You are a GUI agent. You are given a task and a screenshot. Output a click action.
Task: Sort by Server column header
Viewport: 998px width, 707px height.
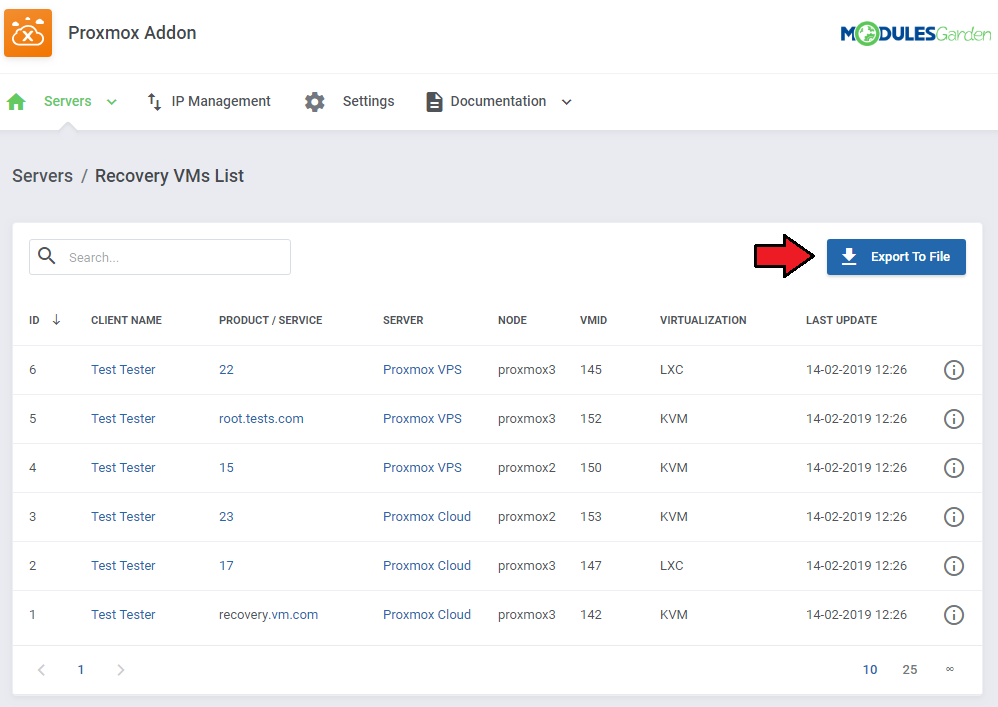(403, 320)
